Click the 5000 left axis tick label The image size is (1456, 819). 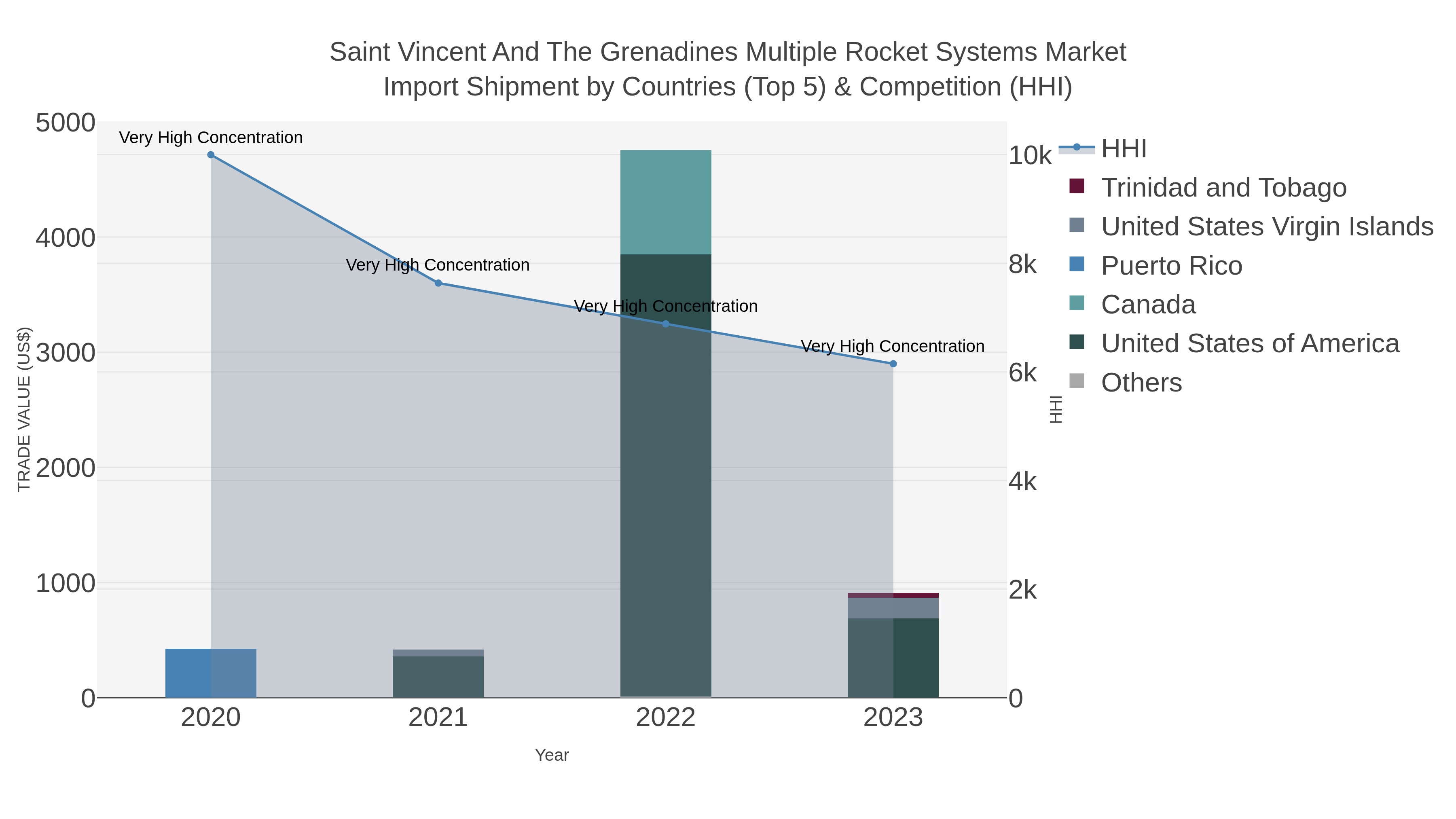[x=66, y=123]
